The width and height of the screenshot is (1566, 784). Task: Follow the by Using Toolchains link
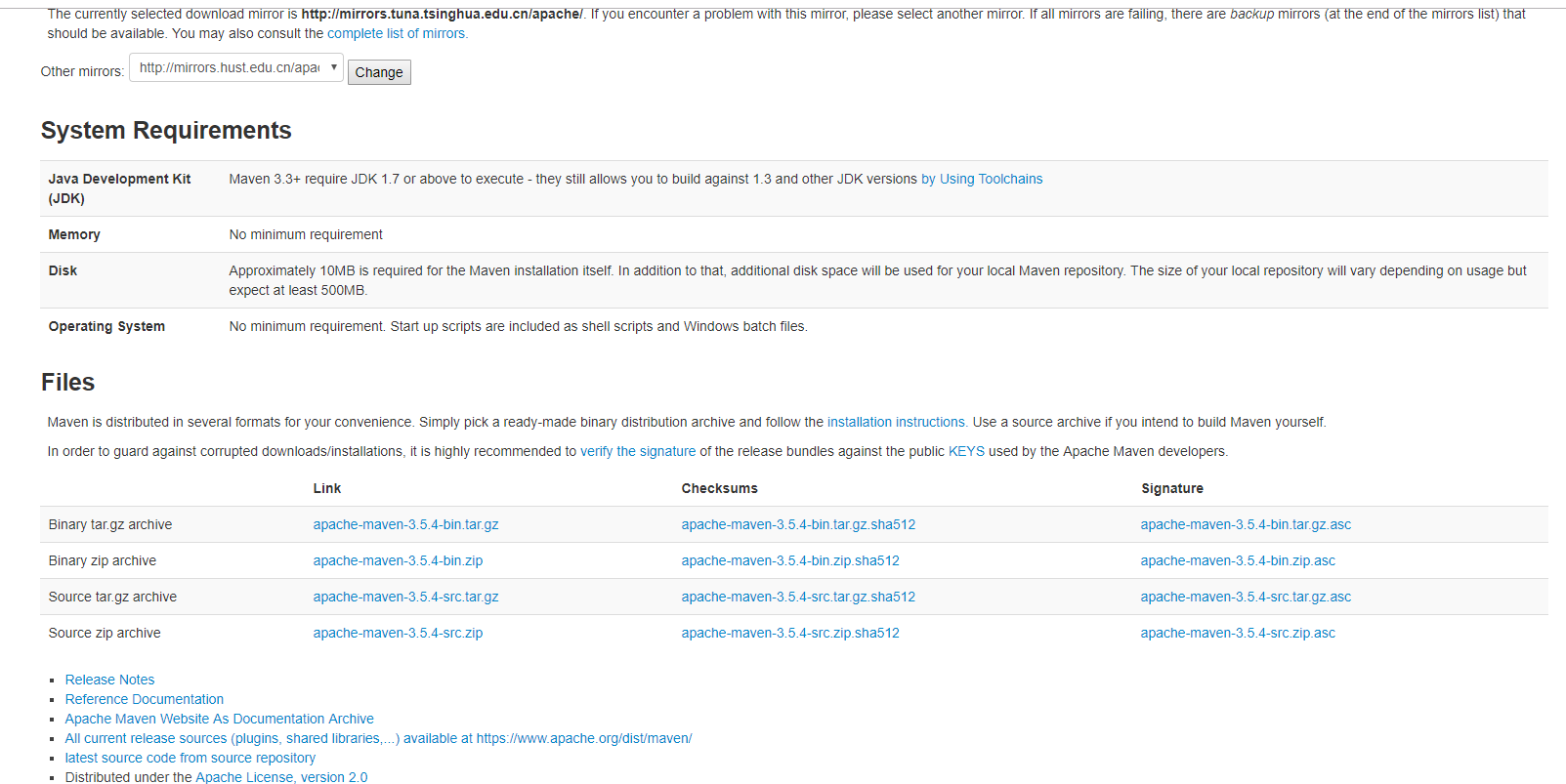[x=982, y=179]
